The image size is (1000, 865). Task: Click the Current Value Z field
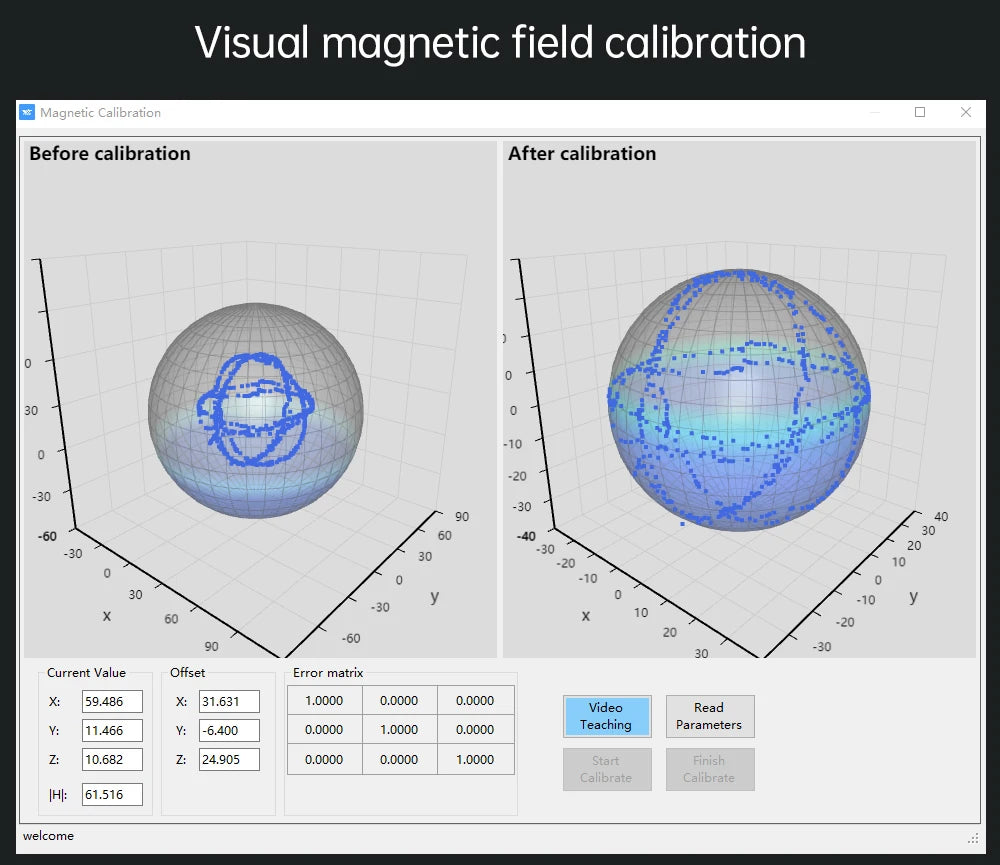pos(112,759)
